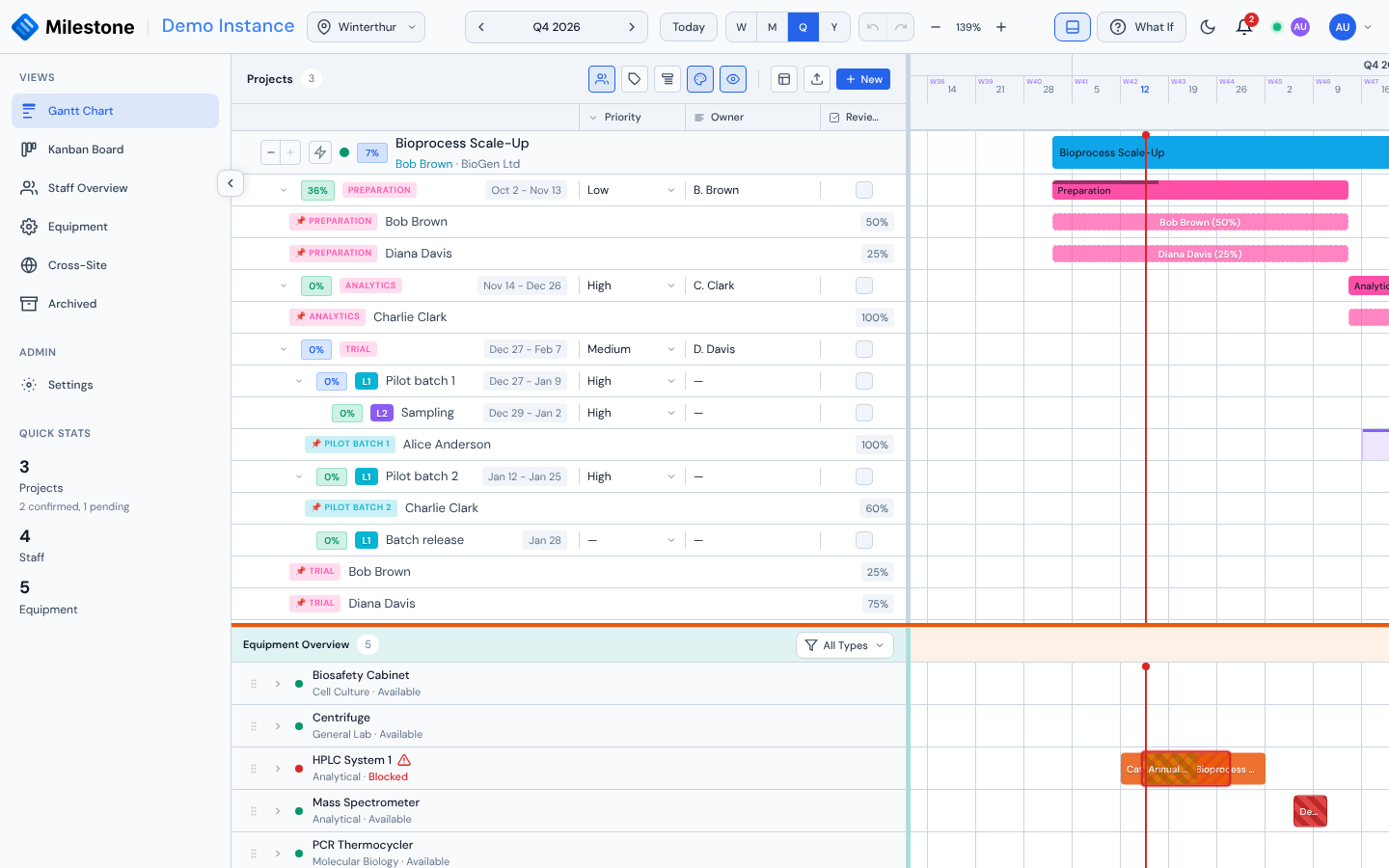1389x868 pixels.
Task: Click the tag labels toolbar icon
Action: pyautogui.click(x=635, y=79)
